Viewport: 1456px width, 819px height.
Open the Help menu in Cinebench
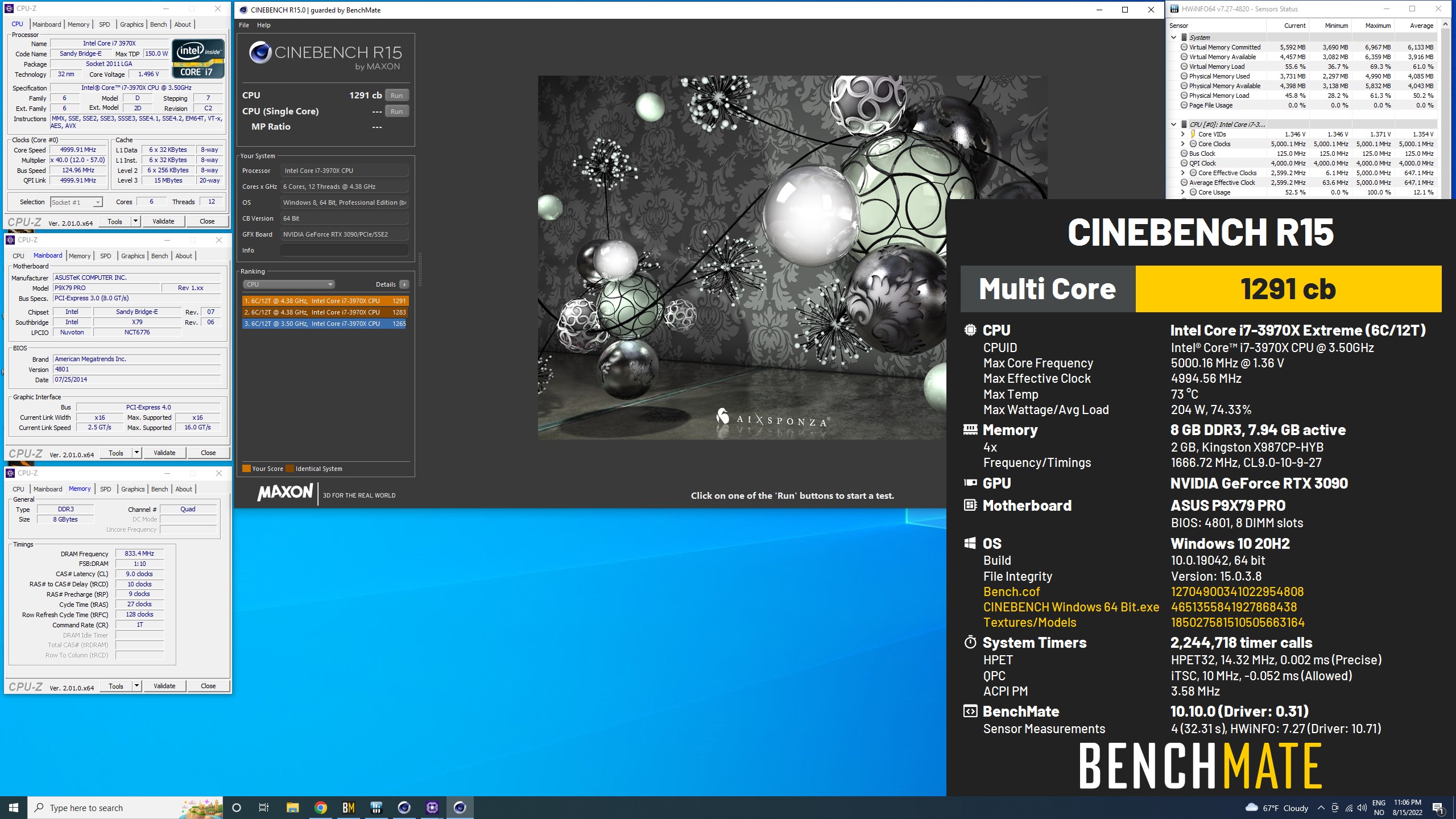[264, 25]
